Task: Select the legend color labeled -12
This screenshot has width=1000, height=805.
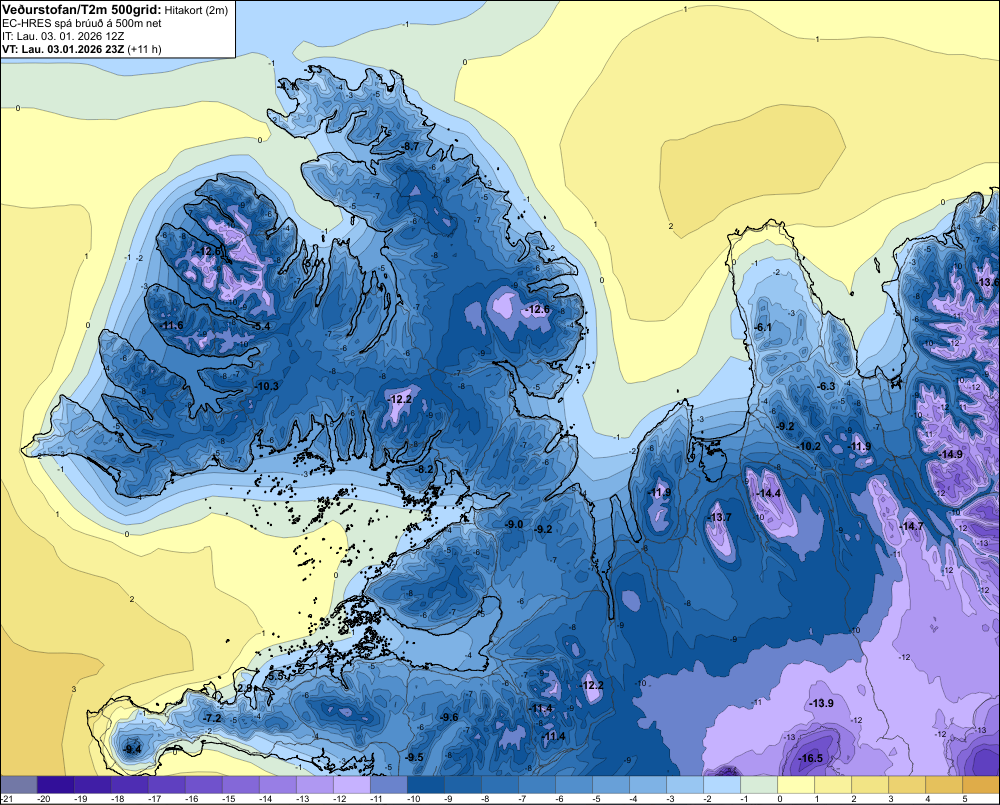Action: [x=351, y=784]
